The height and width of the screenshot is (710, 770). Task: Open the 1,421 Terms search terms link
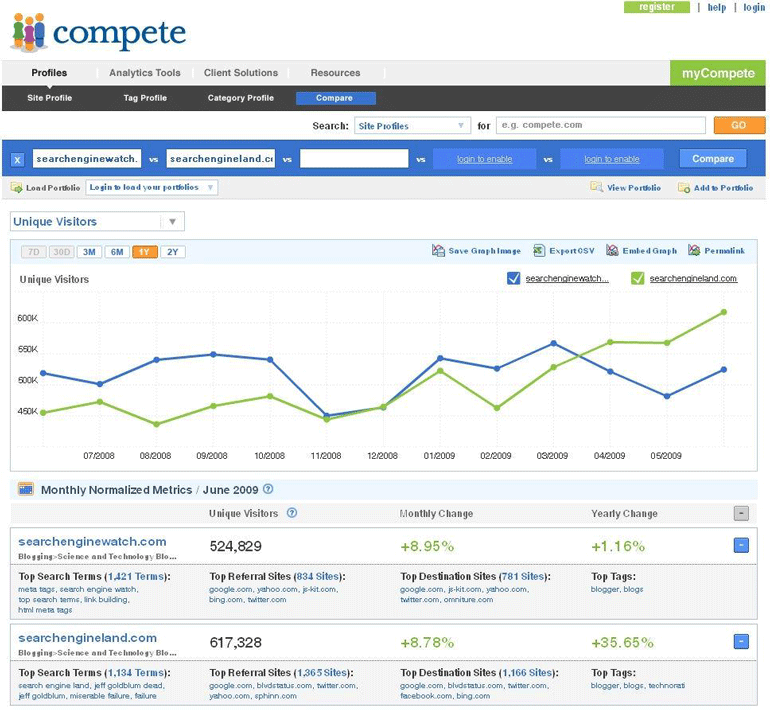pos(136,576)
